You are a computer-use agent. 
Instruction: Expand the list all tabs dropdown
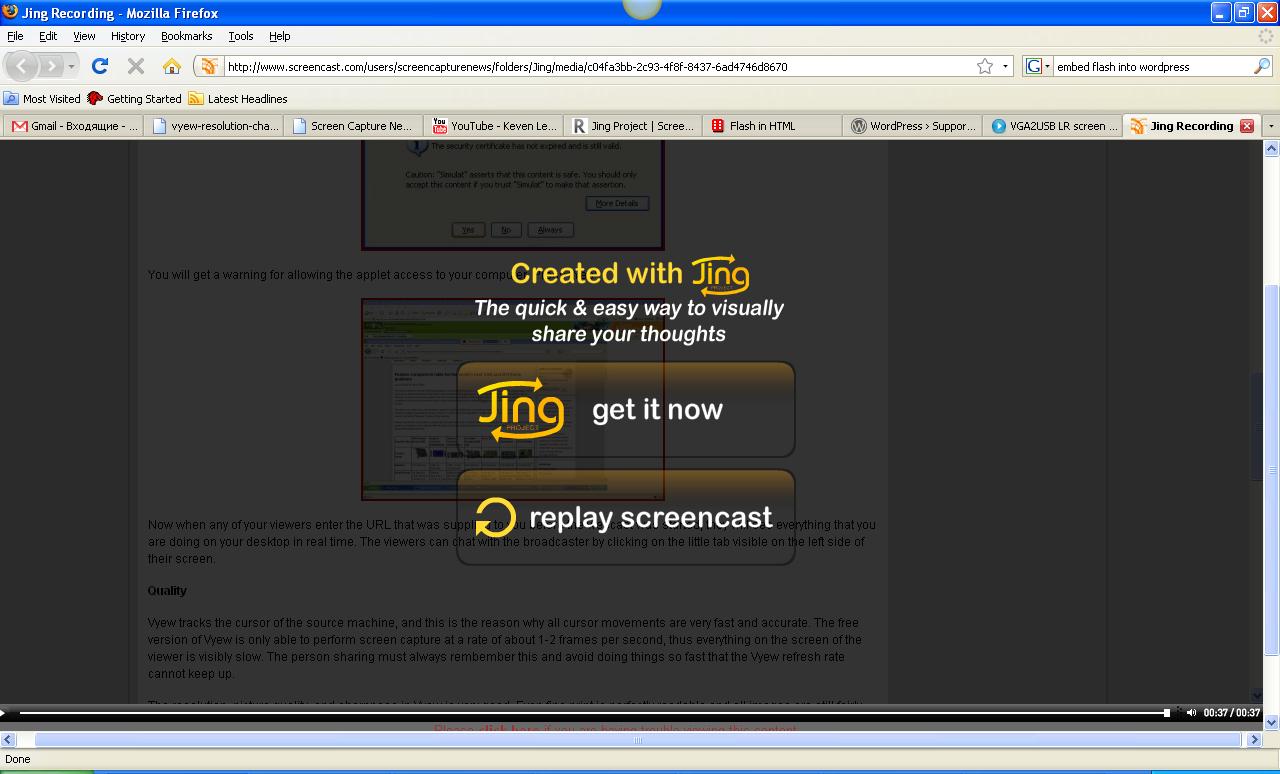pos(1271,126)
